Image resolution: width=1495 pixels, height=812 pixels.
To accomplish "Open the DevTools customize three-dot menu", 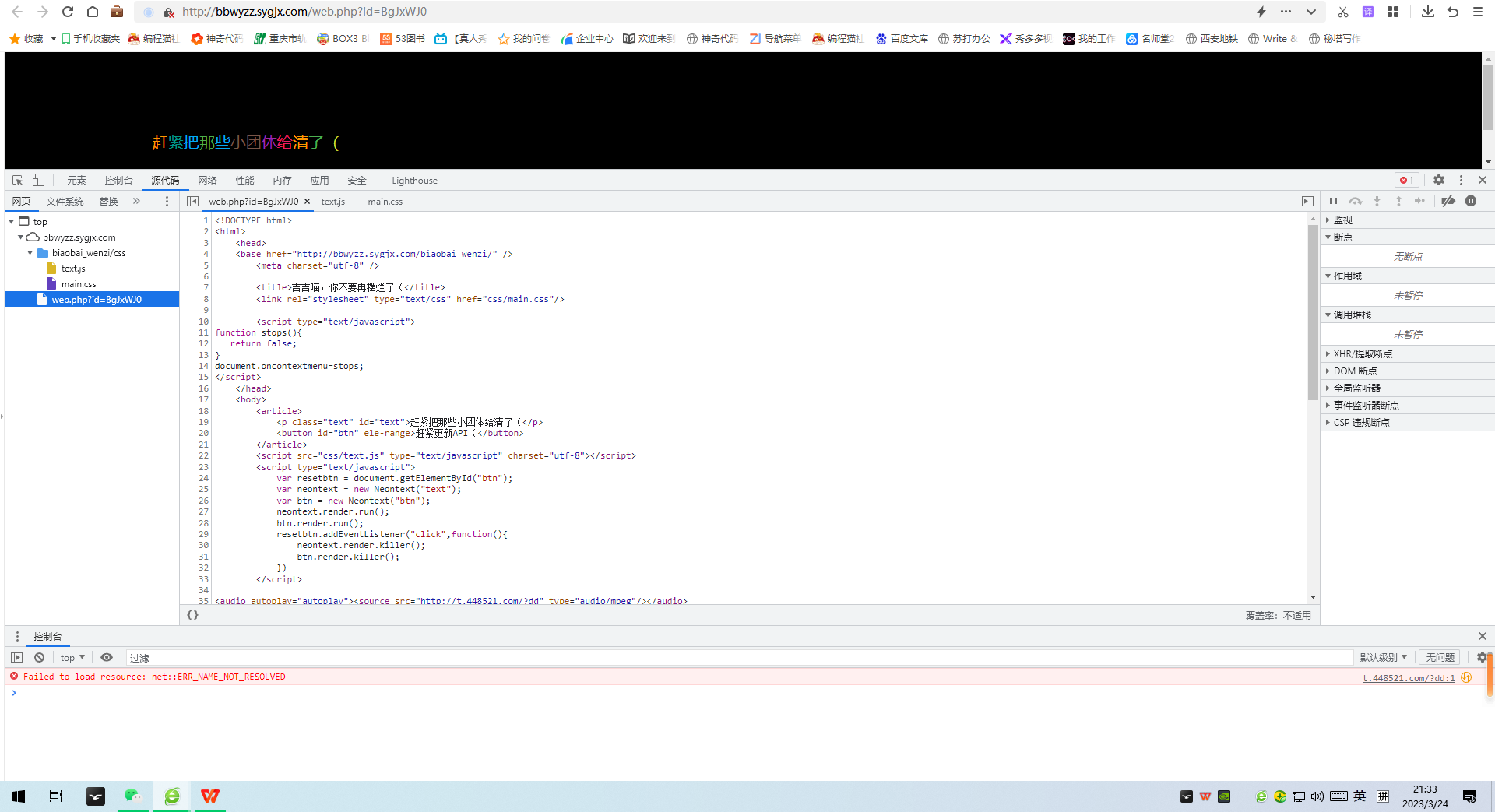I will [1461, 180].
